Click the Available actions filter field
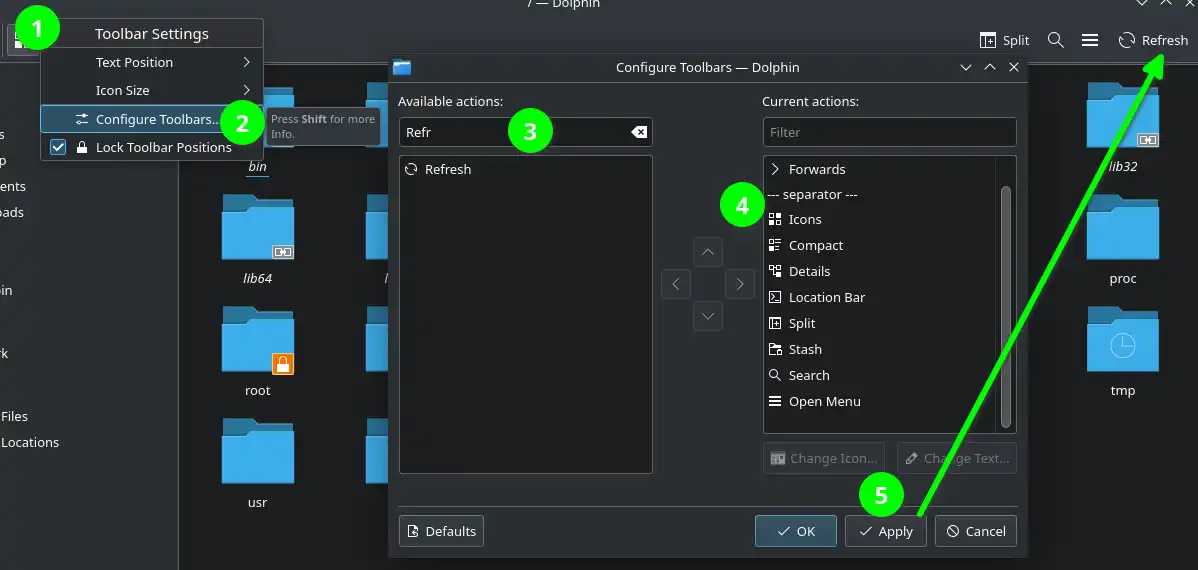The image size is (1198, 570). click(x=525, y=132)
